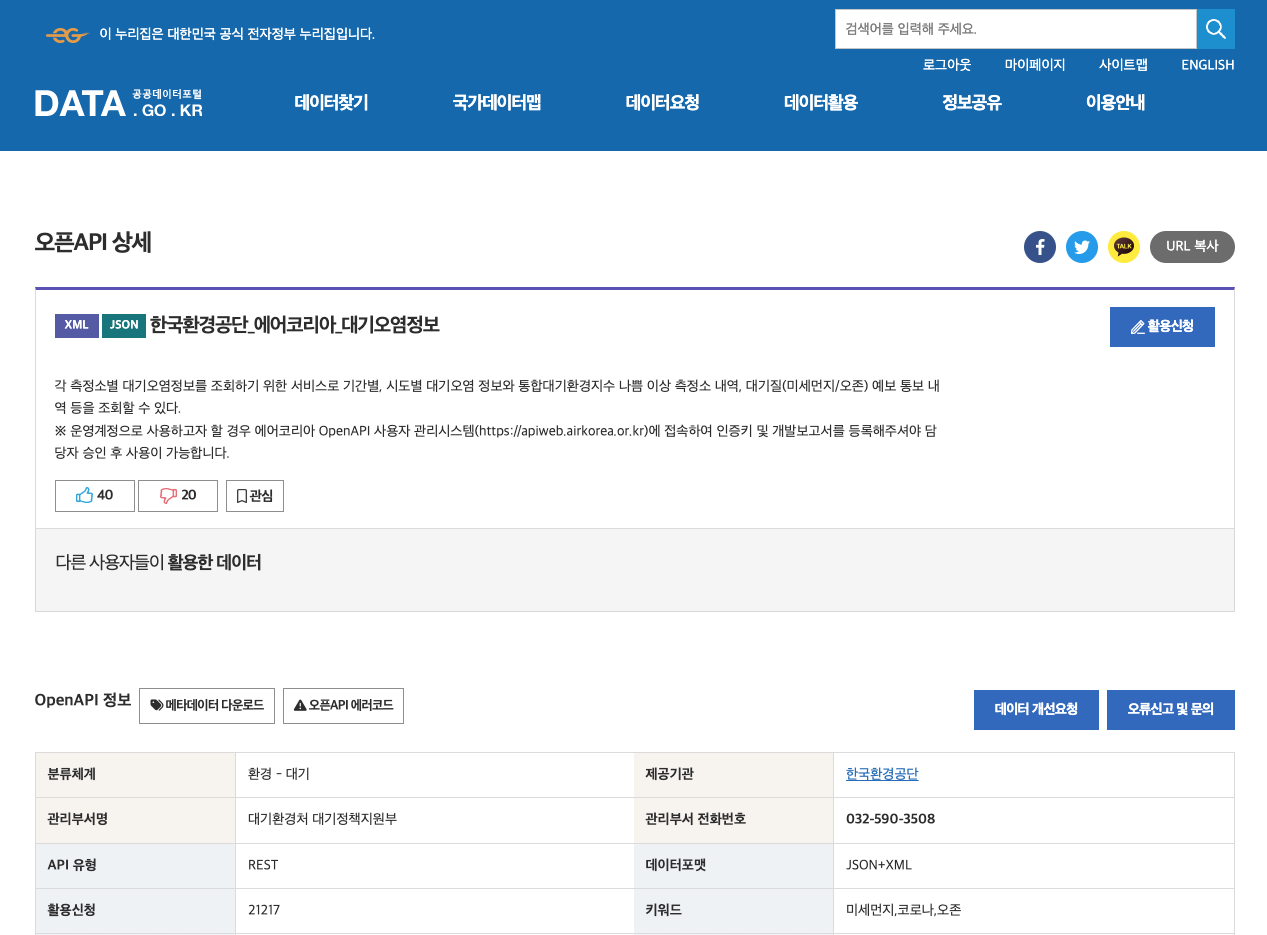Open 한국환경공단 provider link
Image resolution: width=1267 pixels, height=935 pixels.
882,774
